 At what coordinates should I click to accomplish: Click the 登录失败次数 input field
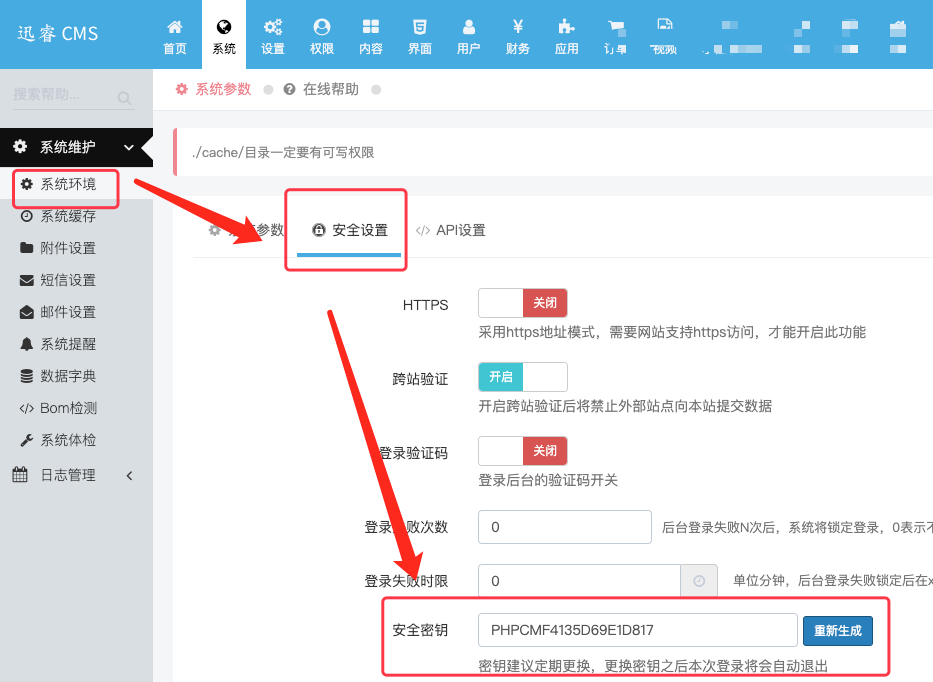pyautogui.click(x=565, y=527)
